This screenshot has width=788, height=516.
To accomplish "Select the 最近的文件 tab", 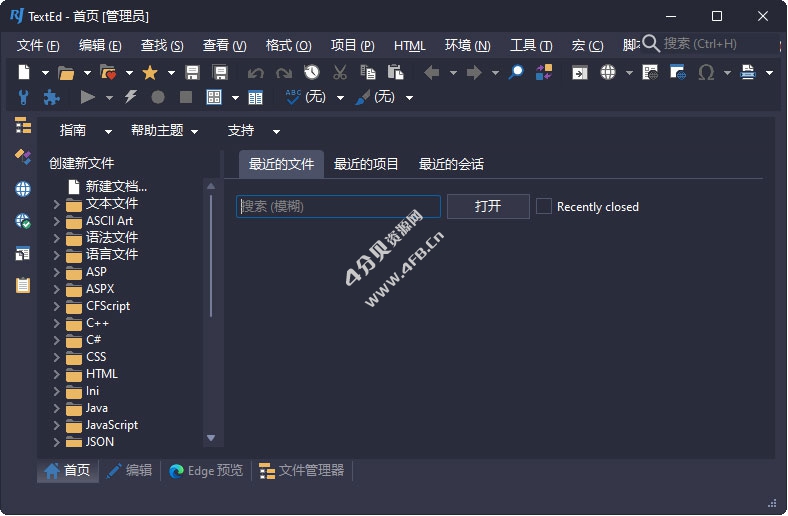I will pyautogui.click(x=281, y=164).
